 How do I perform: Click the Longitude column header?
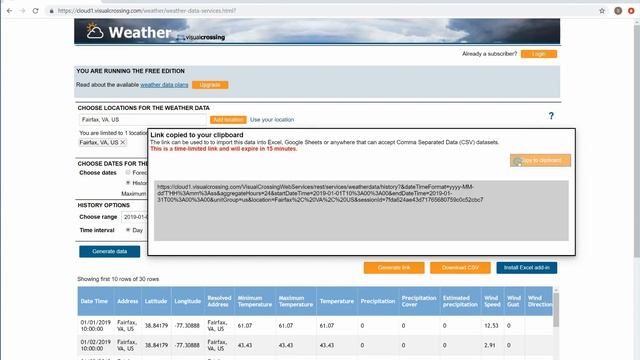188,301
